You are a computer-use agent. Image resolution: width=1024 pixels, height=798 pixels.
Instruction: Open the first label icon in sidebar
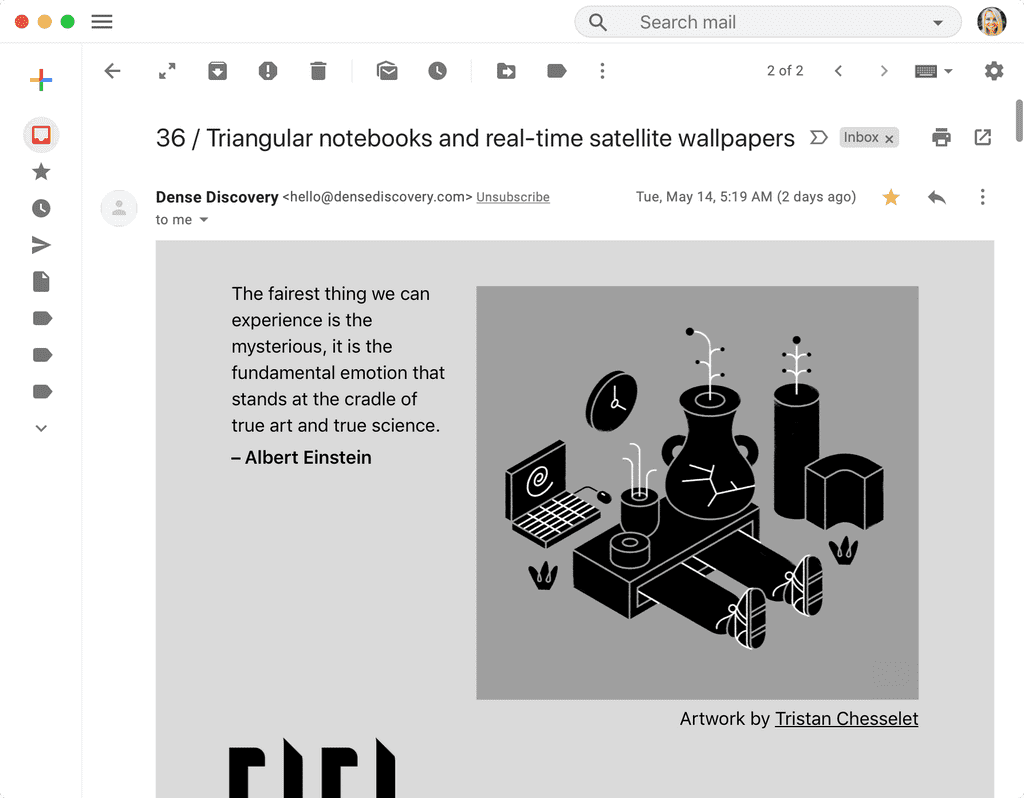42,318
